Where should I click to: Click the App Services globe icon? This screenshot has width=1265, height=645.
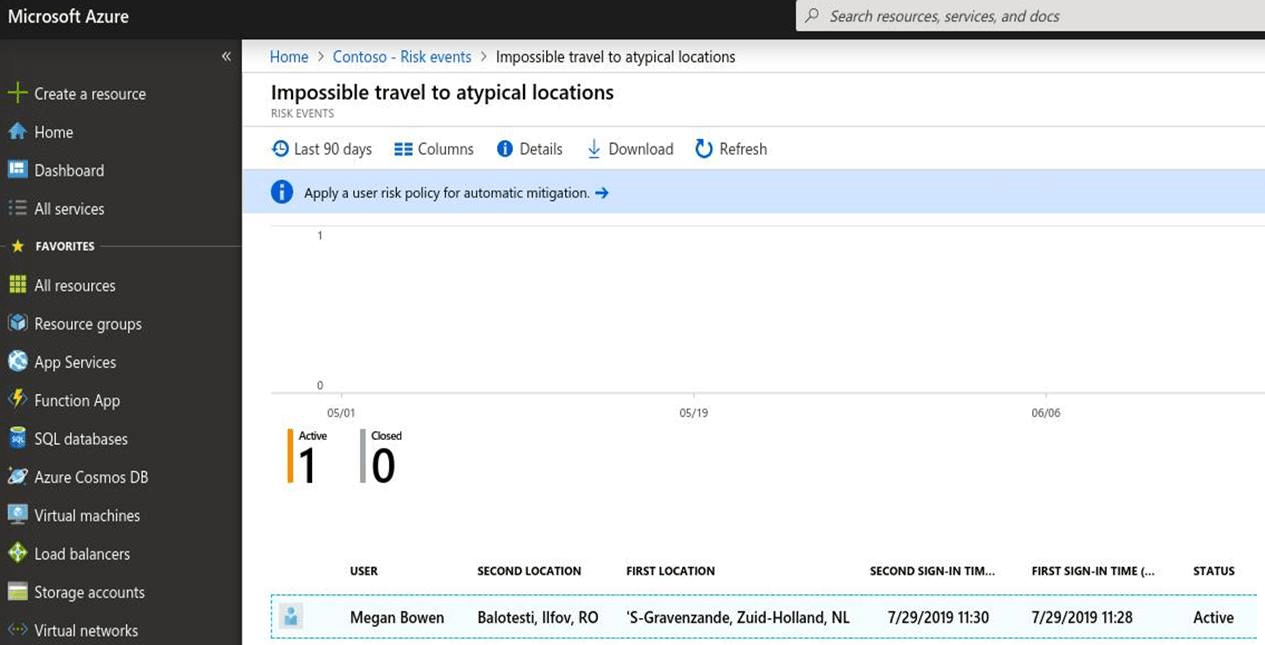[x=17, y=361]
